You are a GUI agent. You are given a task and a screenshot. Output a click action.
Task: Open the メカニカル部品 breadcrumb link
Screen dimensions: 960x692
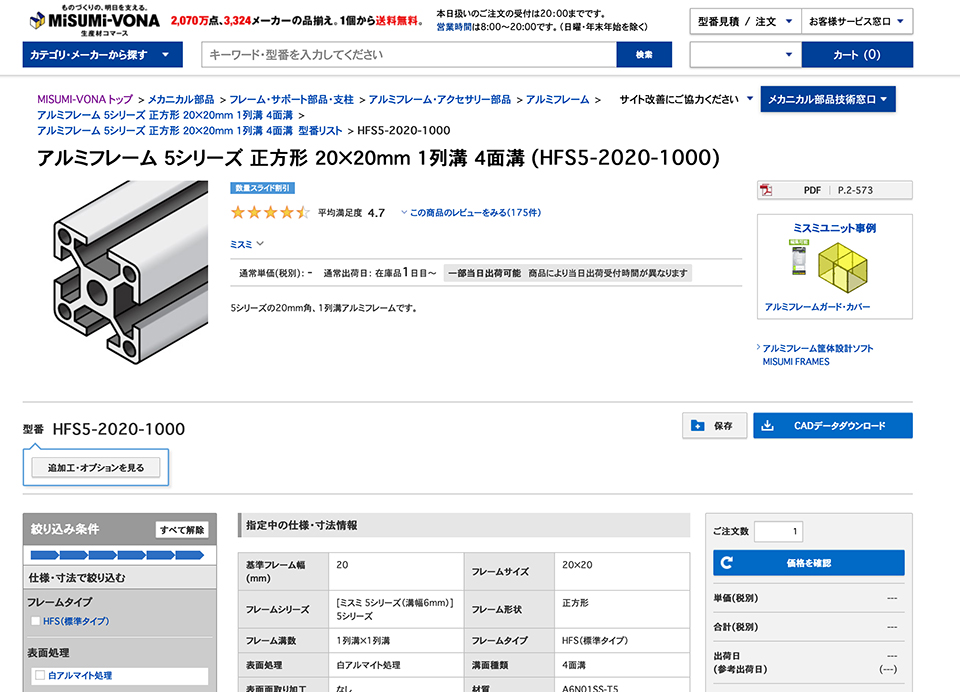pos(181,99)
